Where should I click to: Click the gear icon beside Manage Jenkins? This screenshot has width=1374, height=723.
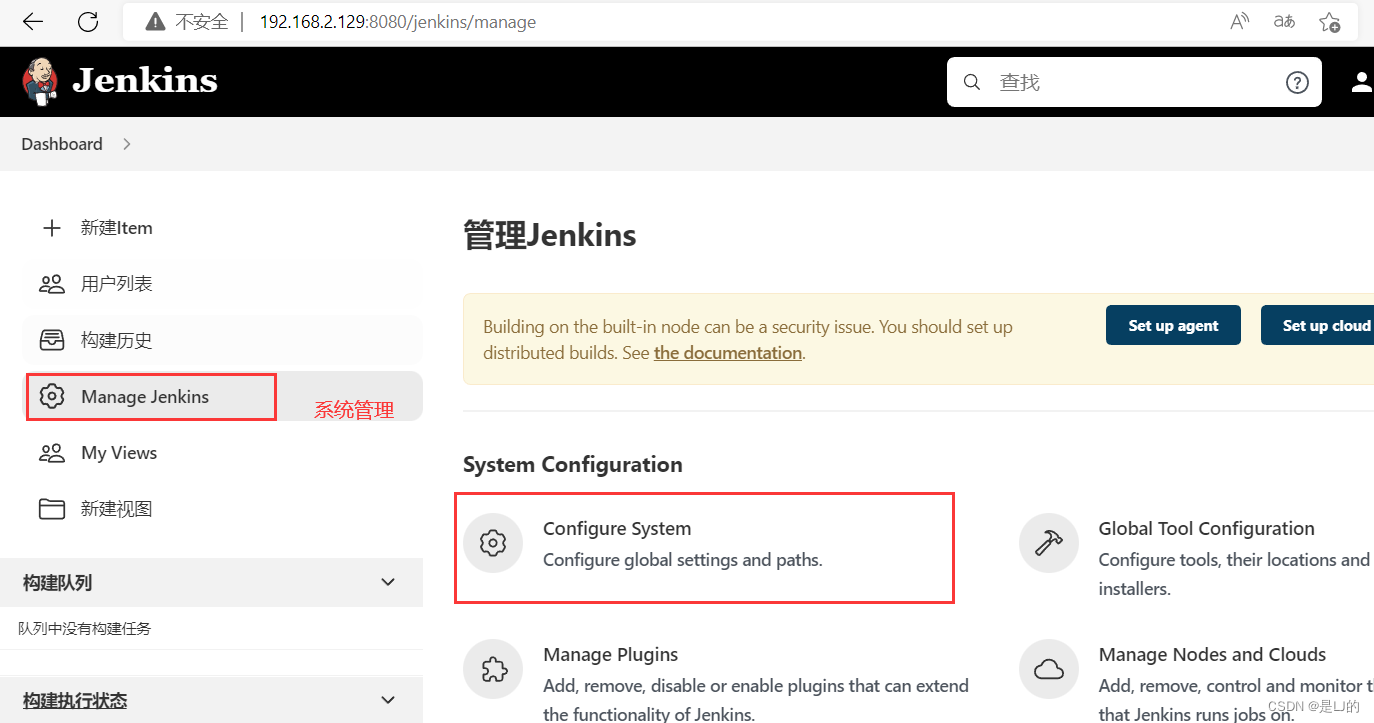pos(52,397)
